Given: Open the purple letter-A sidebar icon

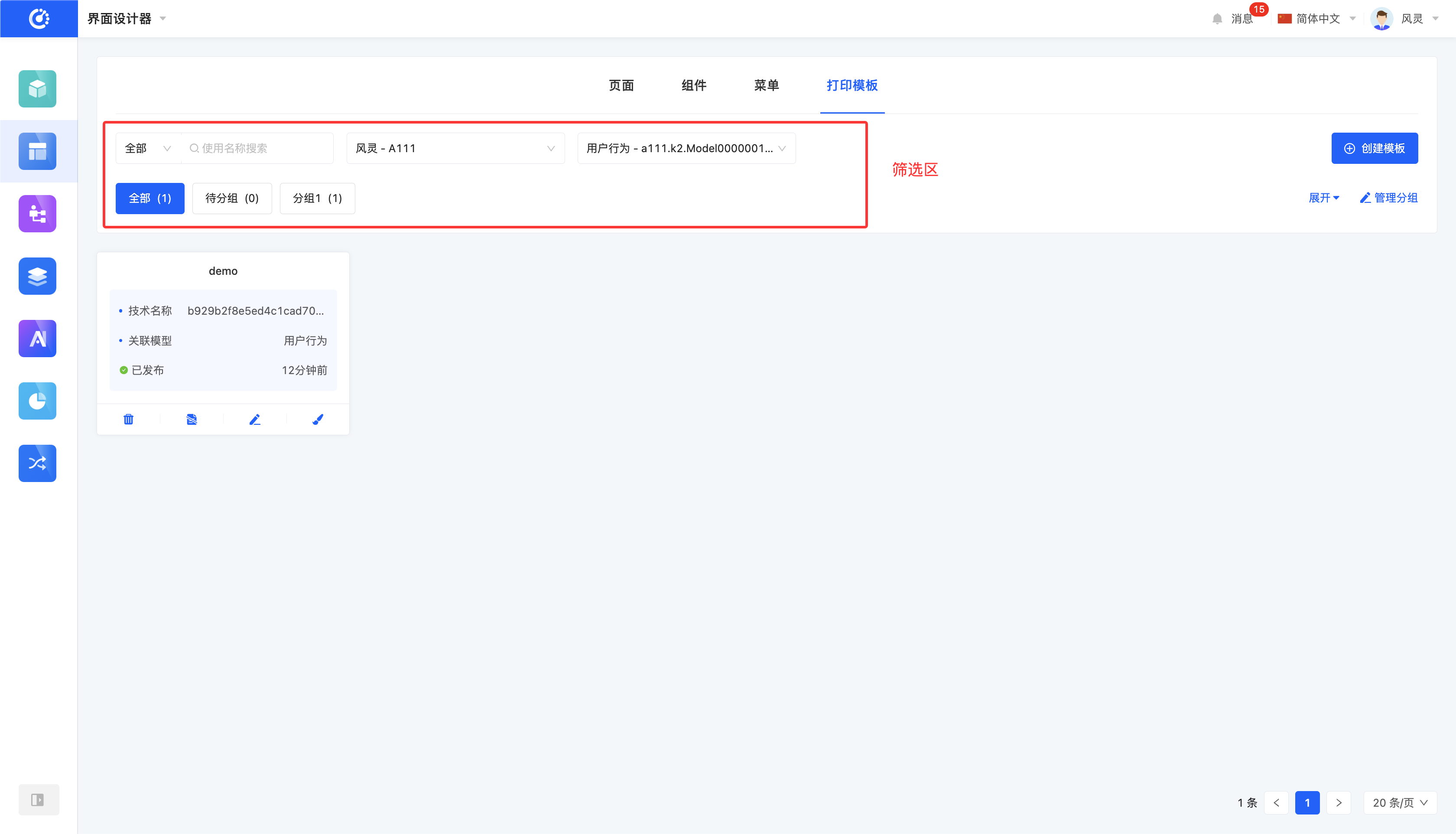Looking at the screenshot, I should tap(37, 339).
